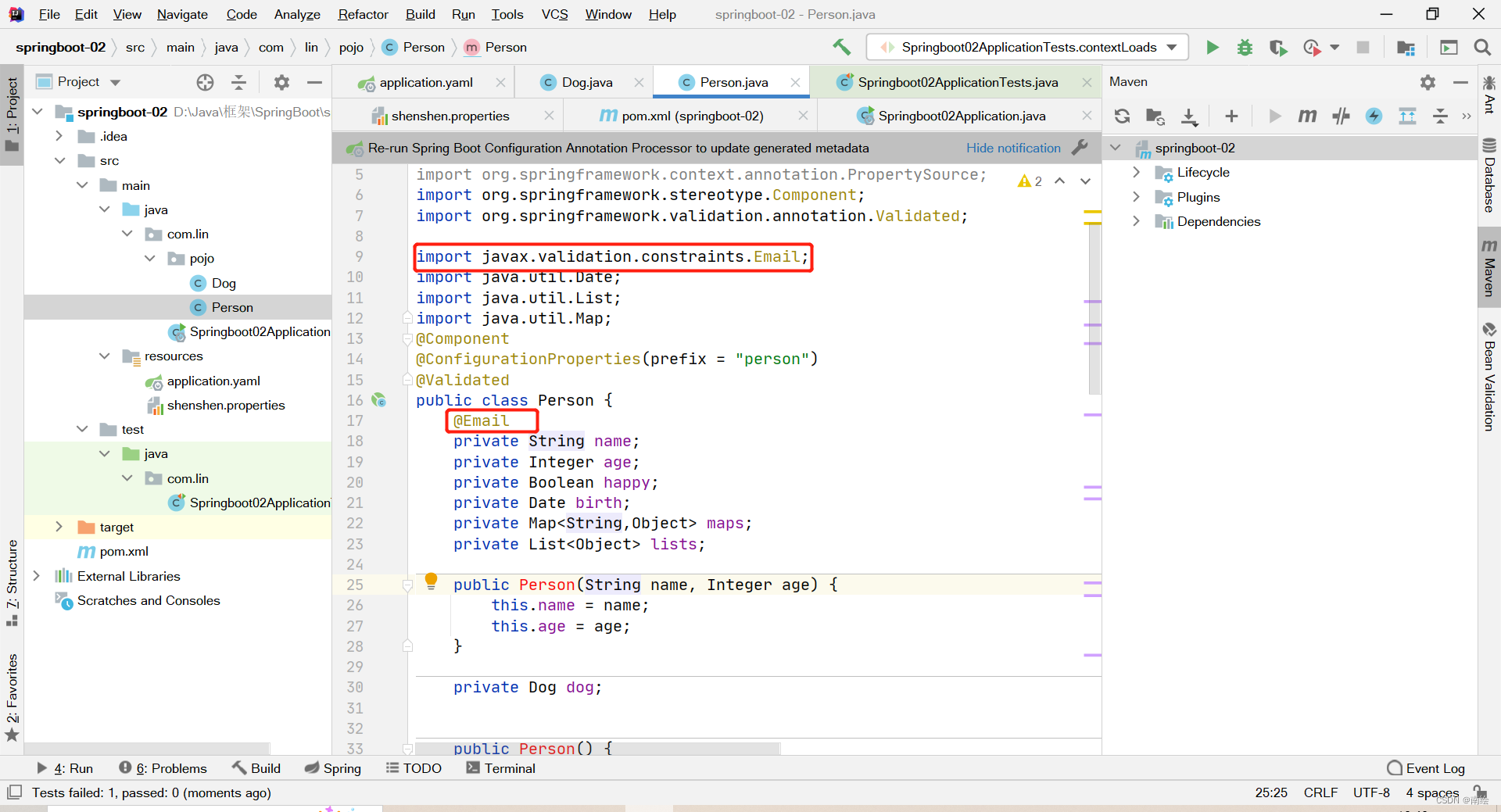Locate current file with target icon
This screenshot has height=812, width=1501.
click(x=205, y=82)
